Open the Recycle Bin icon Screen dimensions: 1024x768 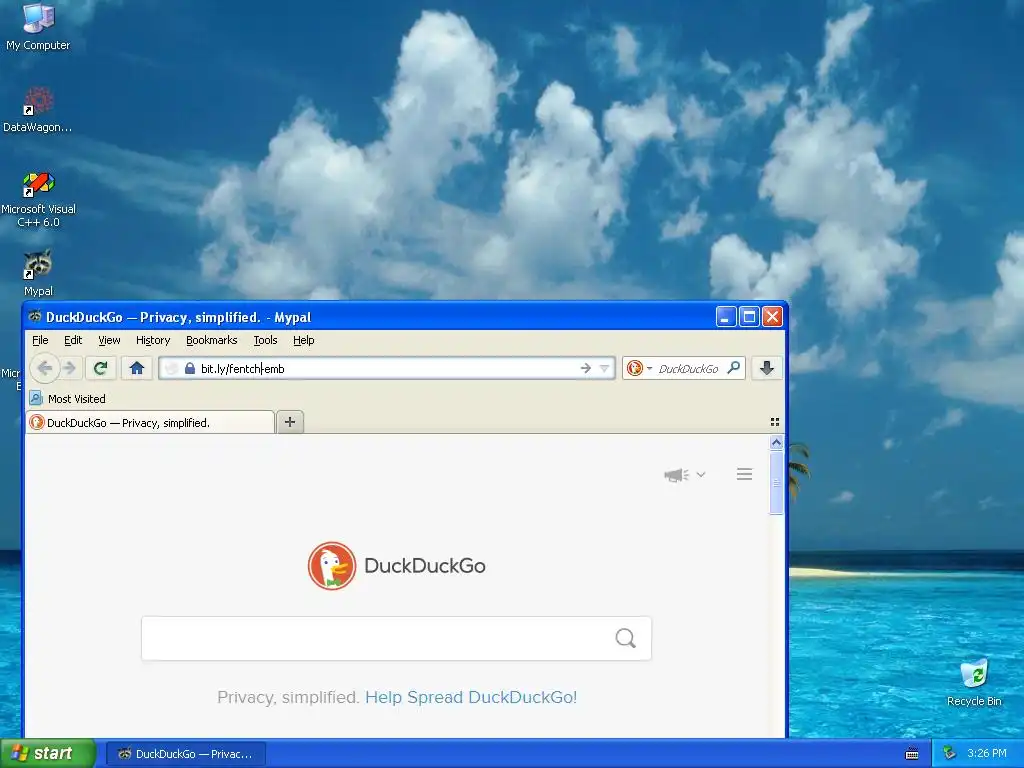pyautogui.click(x=974, y=682)
